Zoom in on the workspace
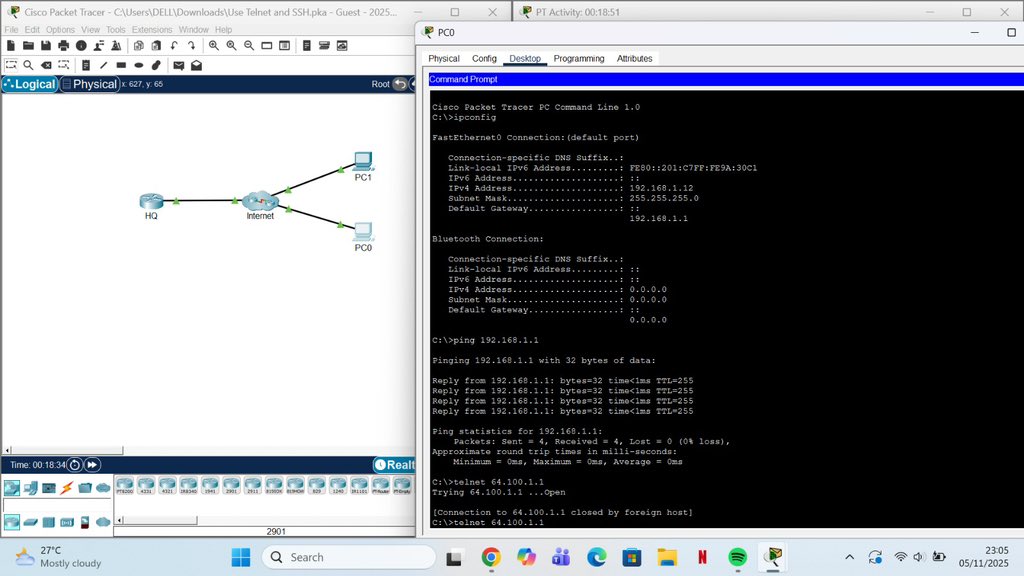This screenshot has height=576, width=1024. pyautogui.click(x=214, y=46)
